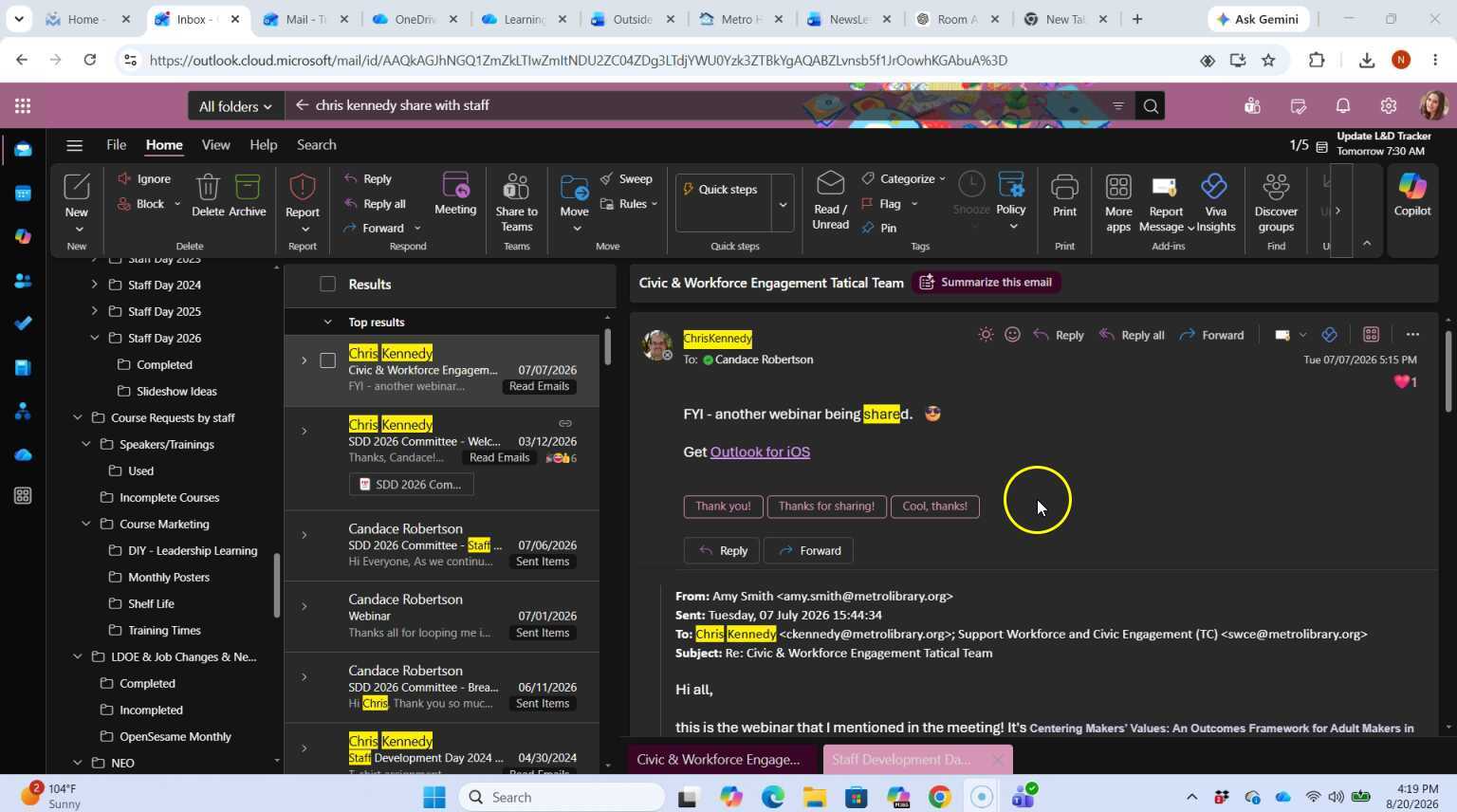Image resolution: width=1457 pixels, height=812 pixels.
Task: Select the Slideshow Ideas folder
Action: coord(176,392)
